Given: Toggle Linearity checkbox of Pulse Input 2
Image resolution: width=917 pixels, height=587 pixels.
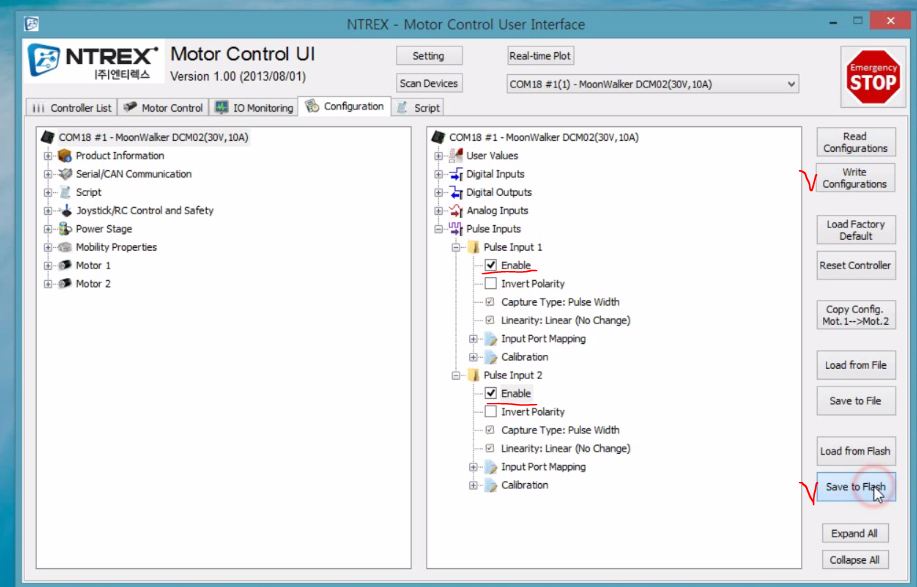Looking at the screenshot, I should coord(490,448).
